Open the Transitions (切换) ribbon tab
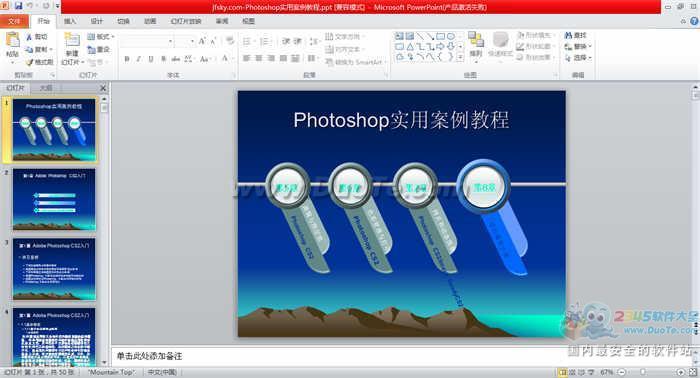The width and height of the screenshot is (700, 378). [x=123, y=21]
